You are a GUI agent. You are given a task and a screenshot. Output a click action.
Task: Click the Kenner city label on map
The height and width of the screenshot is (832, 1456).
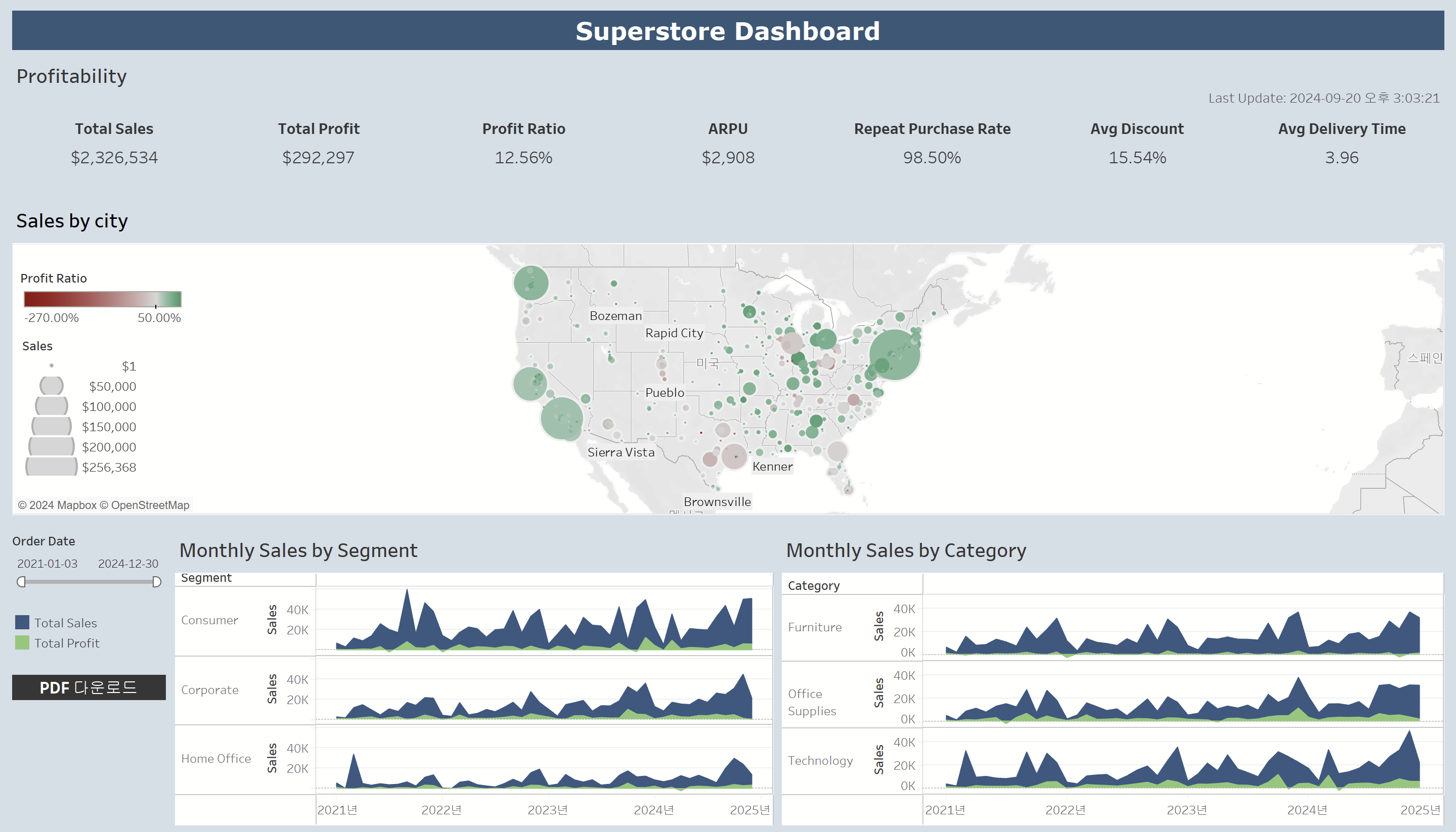coord(772,466)
